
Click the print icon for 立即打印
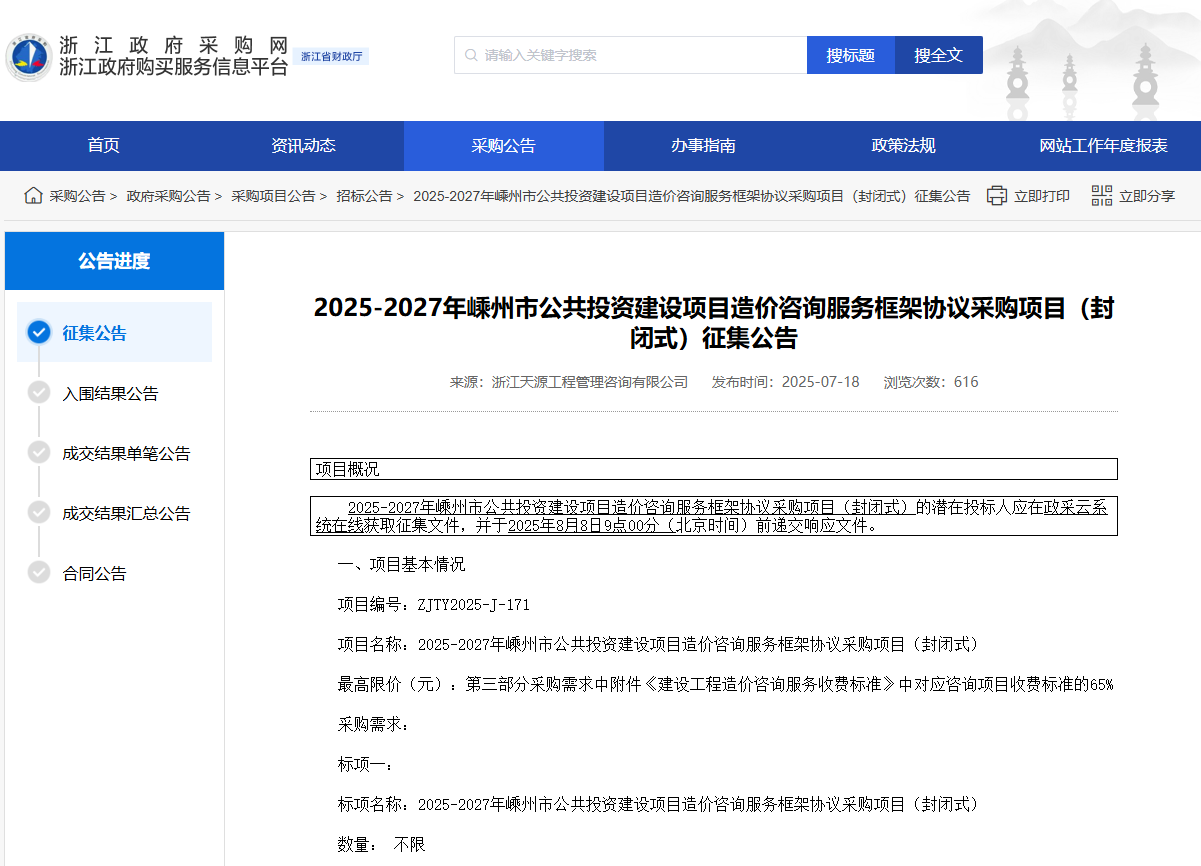coord(996,195)
